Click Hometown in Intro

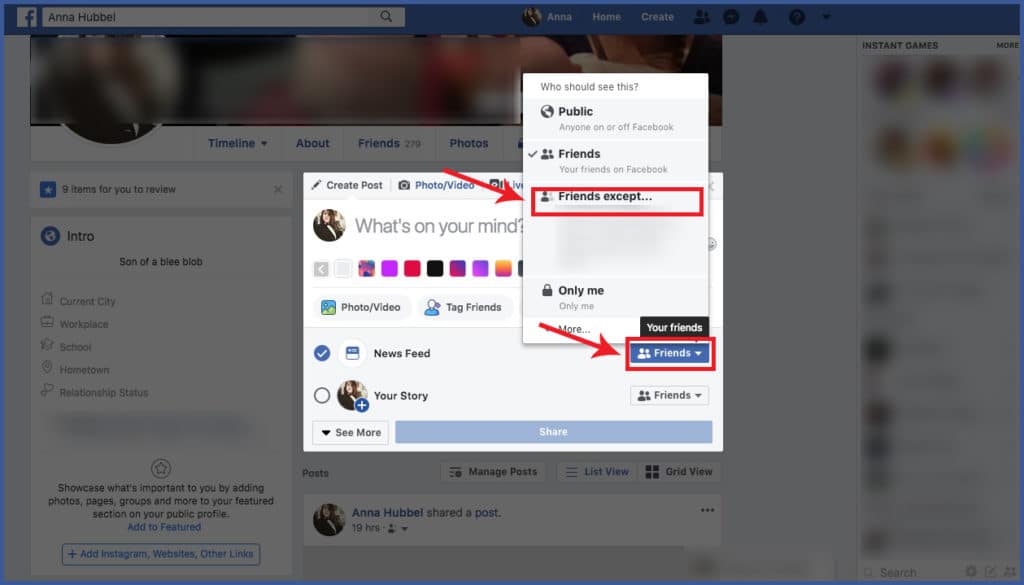coord(84,370)
